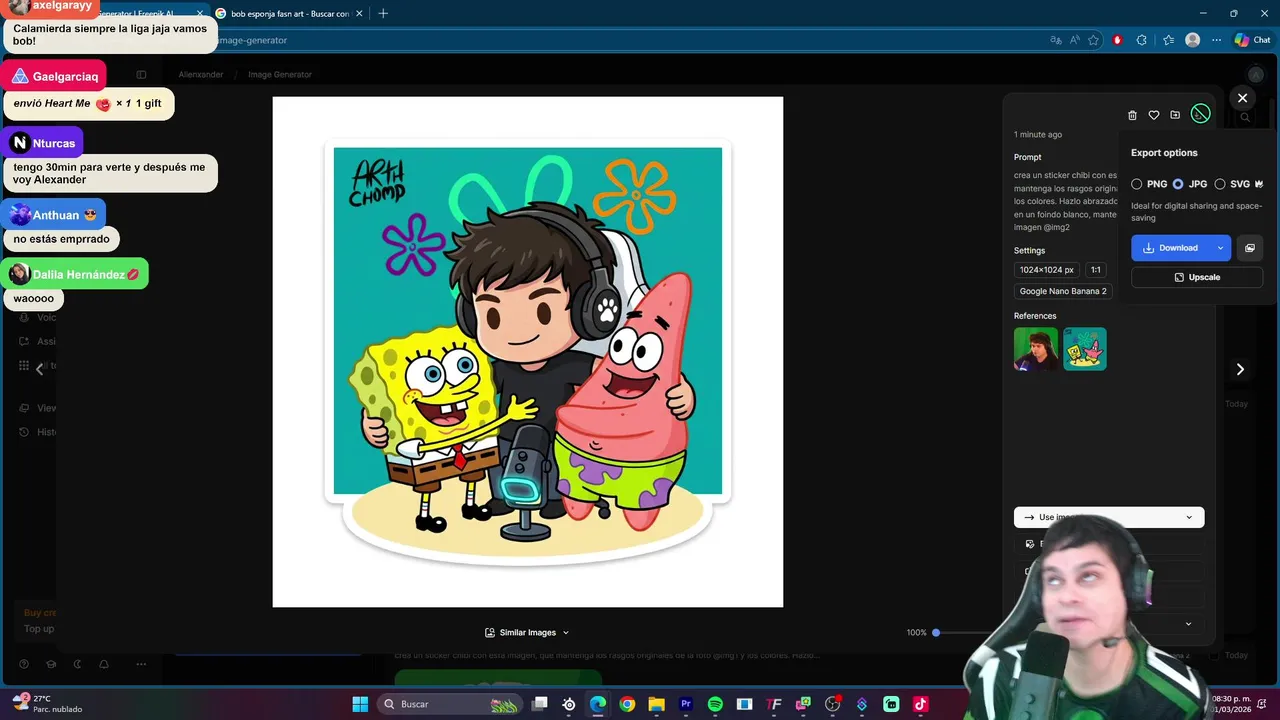The height and width of the screenshot is (720, 1280).
Task: Open a new browser tab
Action: point(383,14)
